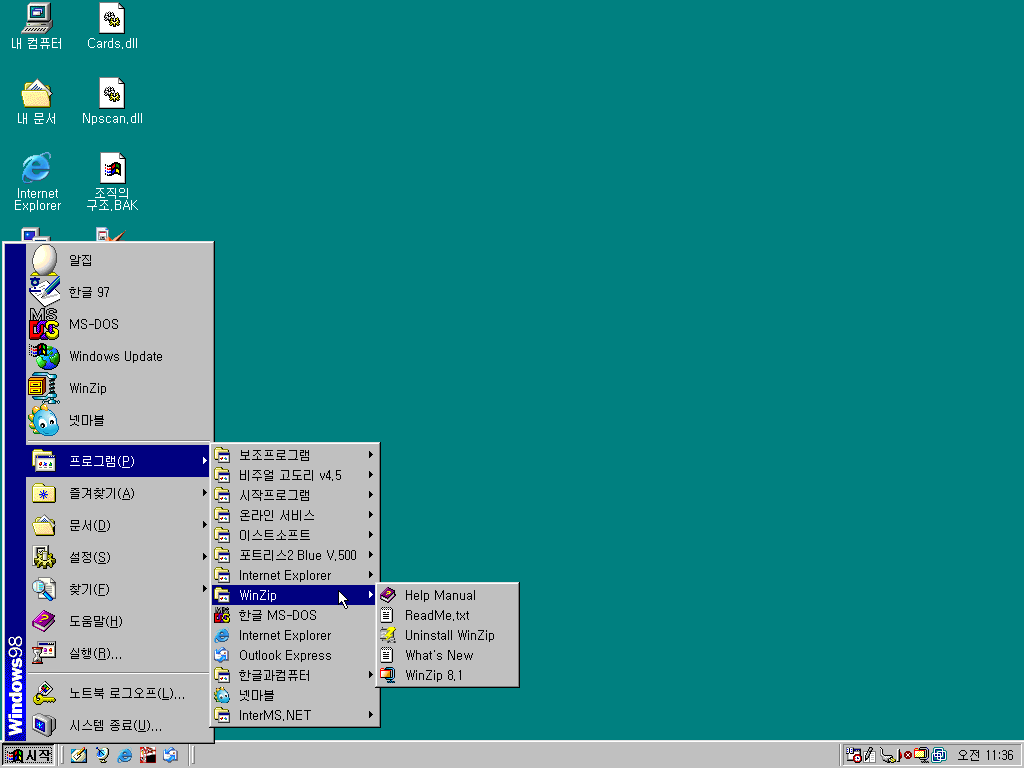Launch WinZip 8.1 program
The height and width of the screenshot is (768, 1024).
(x=447, y=675)
